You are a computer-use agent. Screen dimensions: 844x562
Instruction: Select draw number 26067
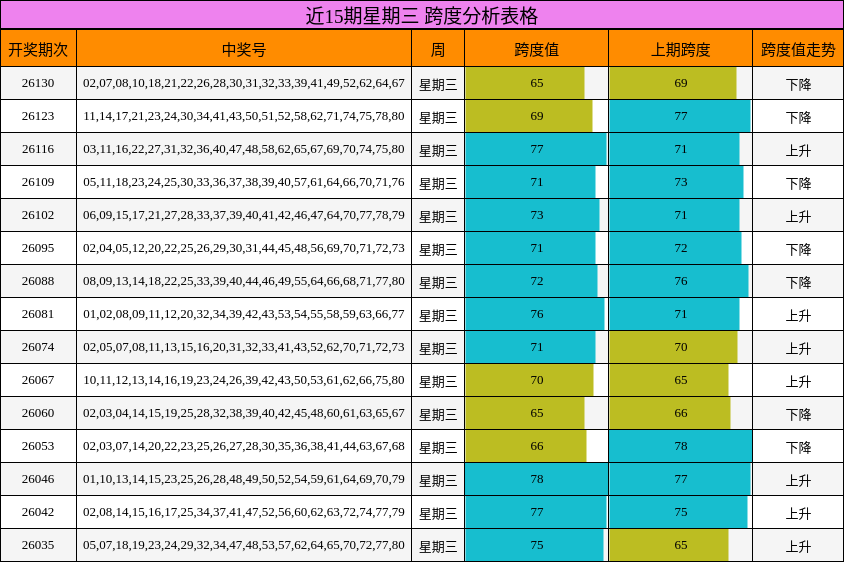[38, 380]
